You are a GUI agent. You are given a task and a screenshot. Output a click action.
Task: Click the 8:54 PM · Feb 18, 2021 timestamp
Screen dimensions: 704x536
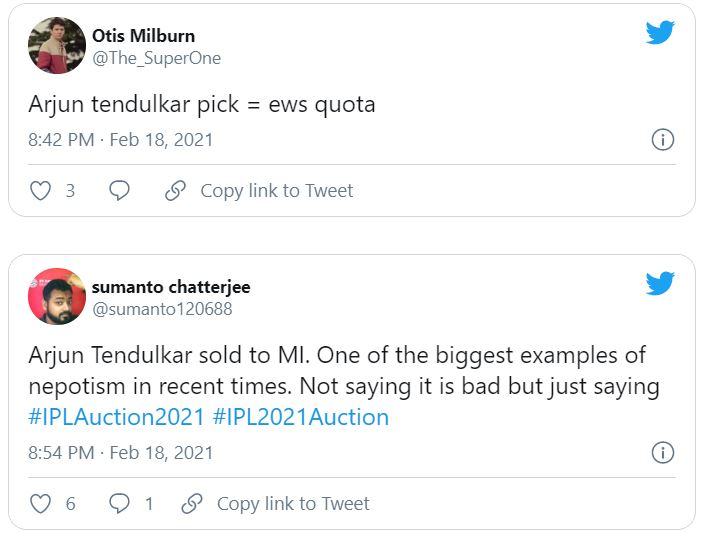[x=121, y=453]
